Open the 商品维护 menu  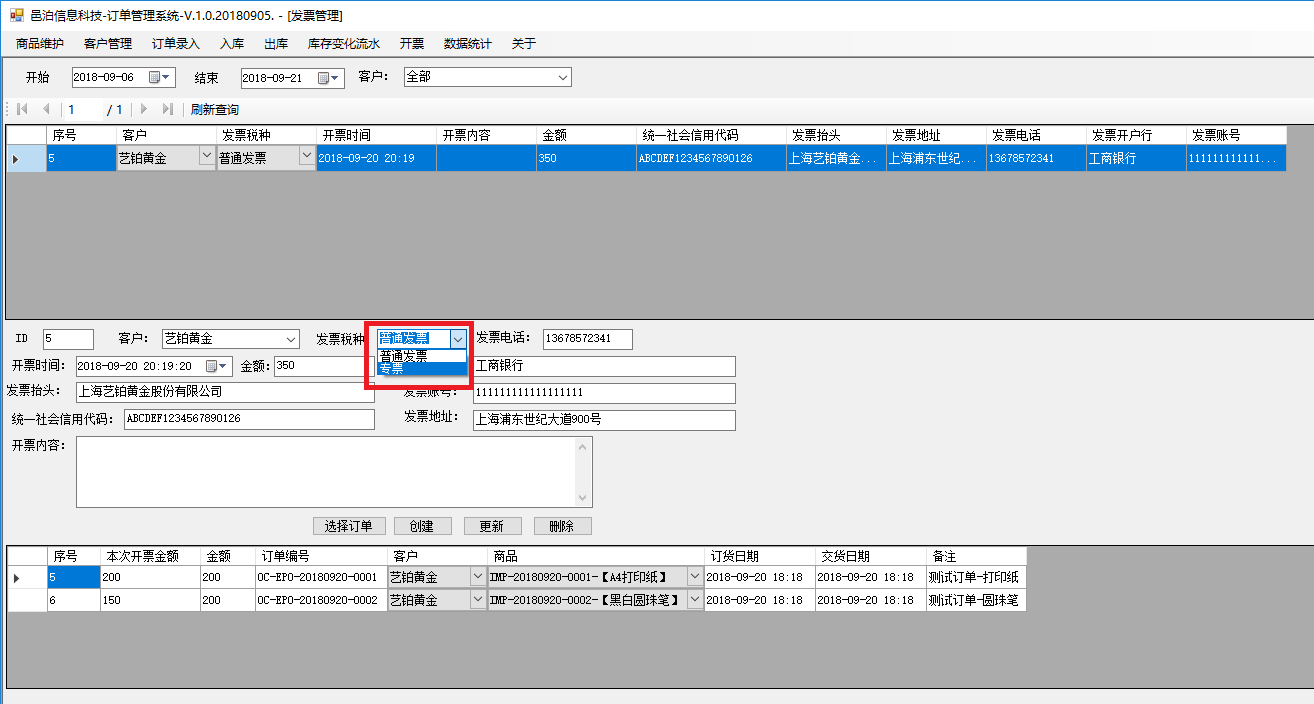[40, 43]
